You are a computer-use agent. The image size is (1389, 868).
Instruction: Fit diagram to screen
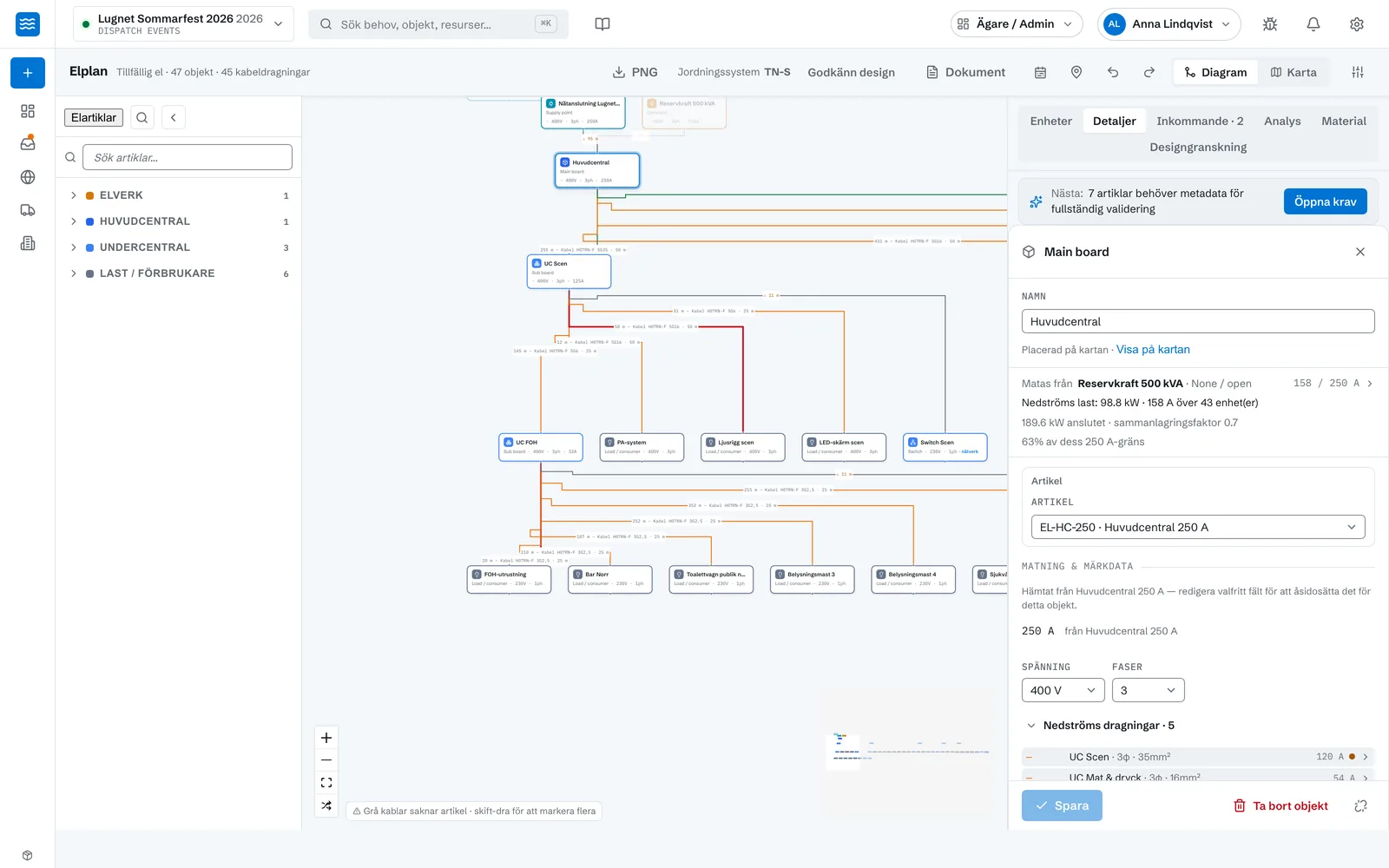click(x=326, y=783)
